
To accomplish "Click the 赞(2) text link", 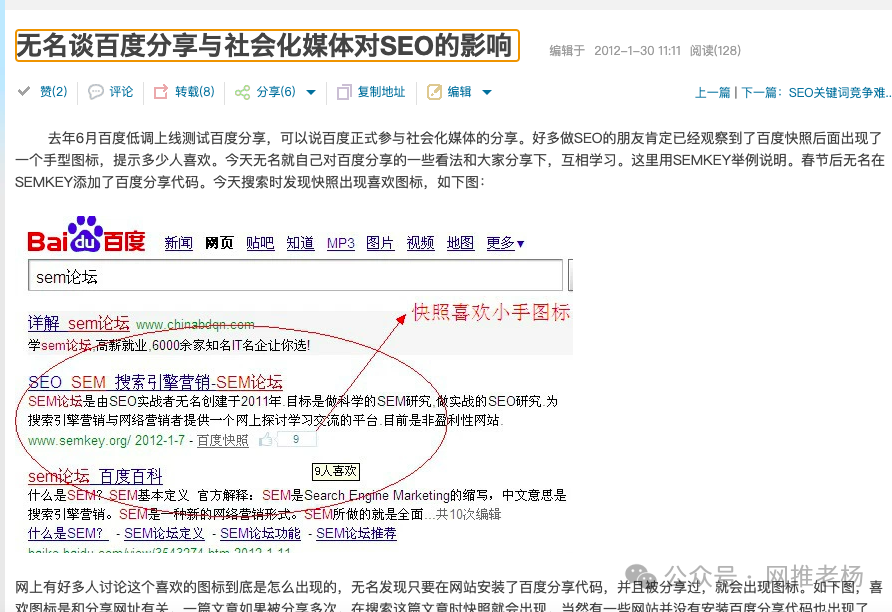I will 53,92.
